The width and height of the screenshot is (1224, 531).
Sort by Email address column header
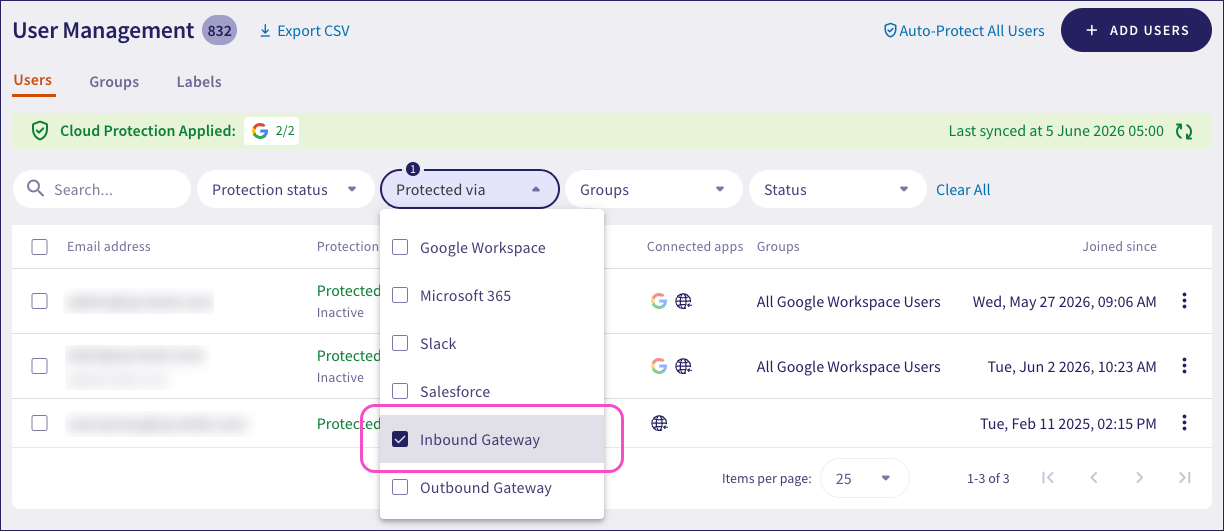(109, 247)
